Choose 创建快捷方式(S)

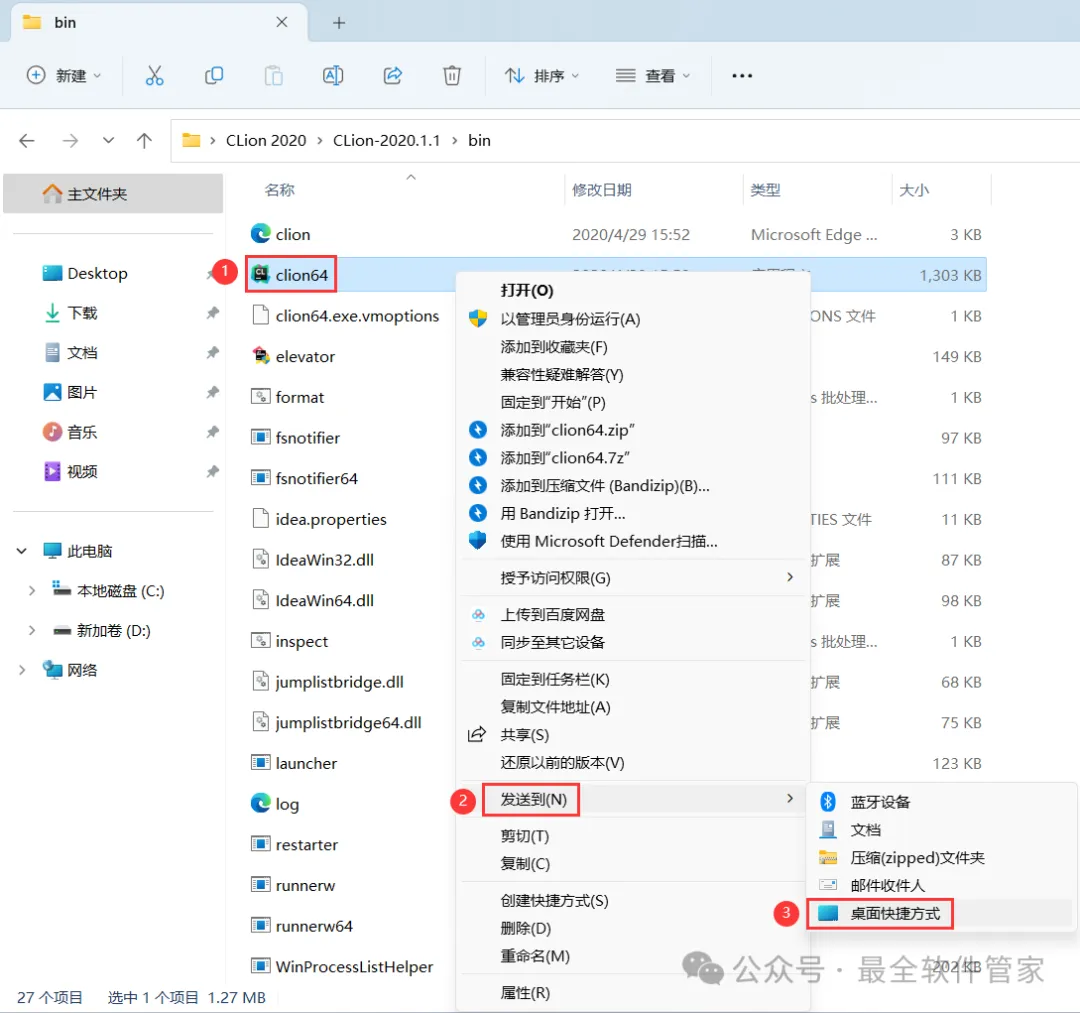pyautogui.click(x=554, y=901)
